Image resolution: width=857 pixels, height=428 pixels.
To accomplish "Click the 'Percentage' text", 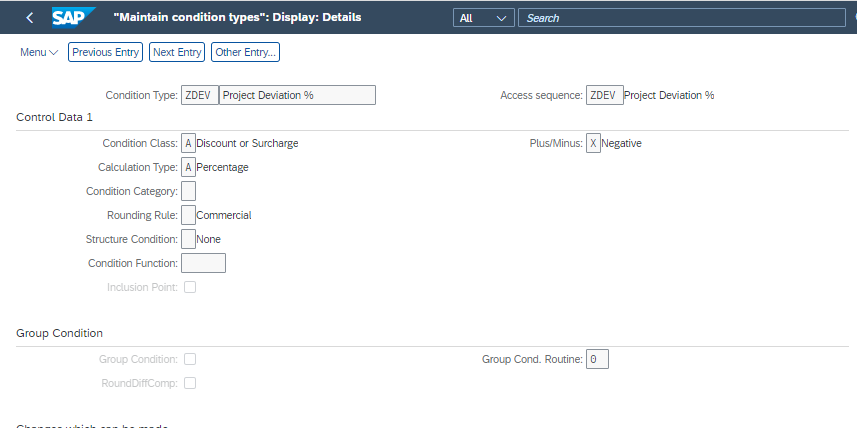I will (x=222, y=167).
